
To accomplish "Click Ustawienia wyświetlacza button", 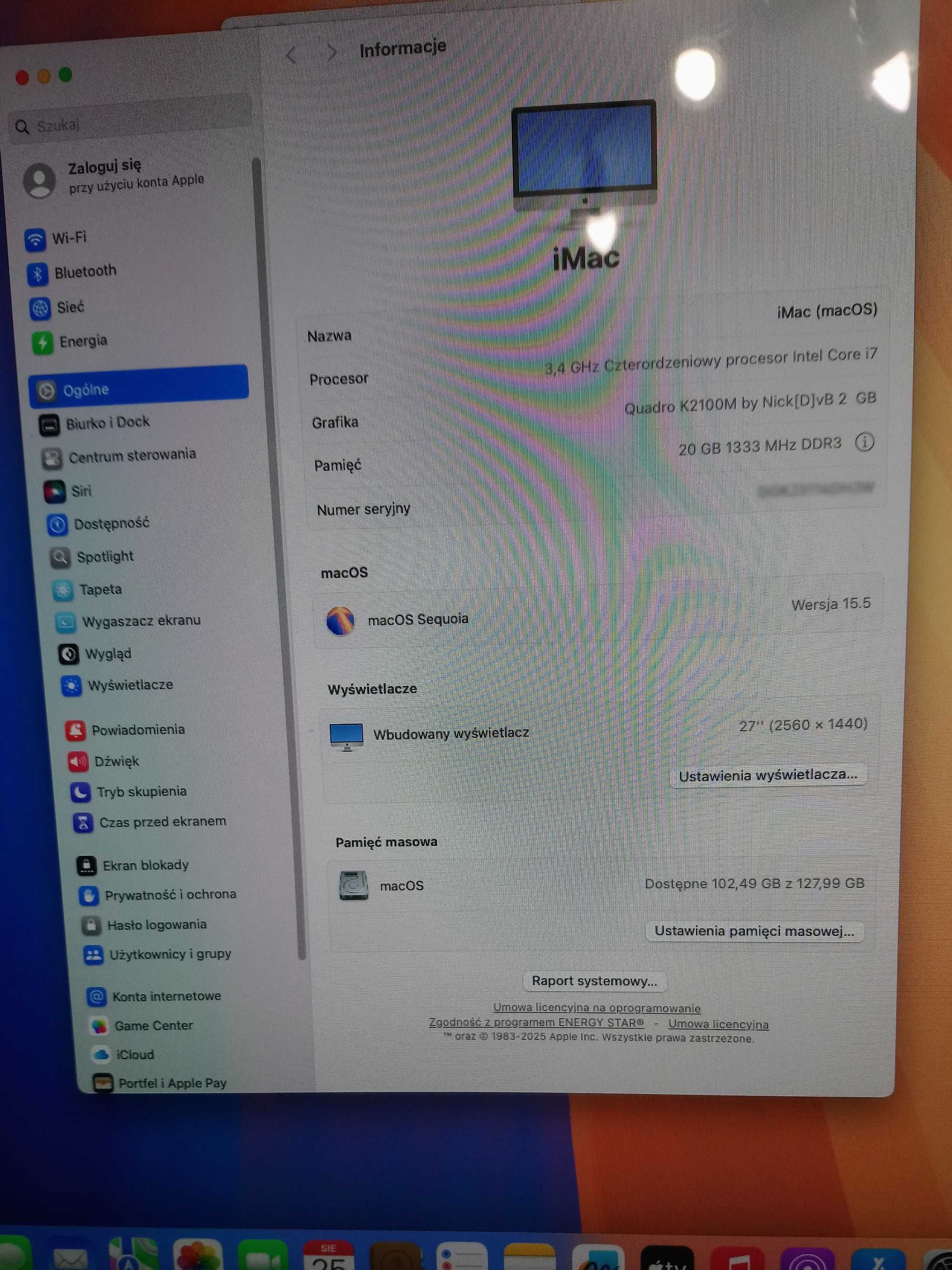I will tap(768, 775).
